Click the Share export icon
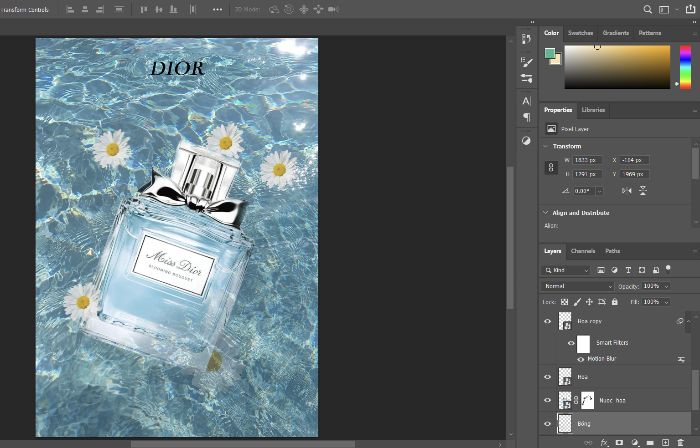 [690, 9]
